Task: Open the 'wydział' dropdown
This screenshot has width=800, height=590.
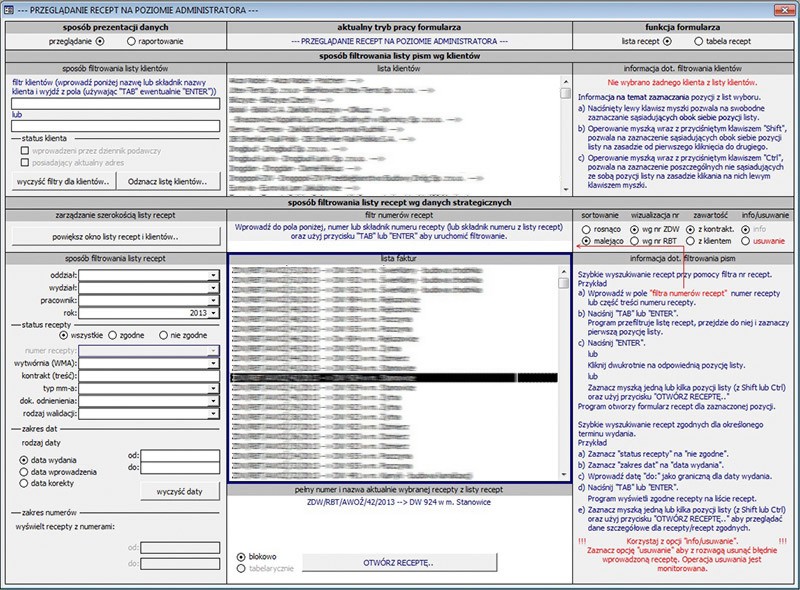Action: pyautogui.click(x=214, y=288)
